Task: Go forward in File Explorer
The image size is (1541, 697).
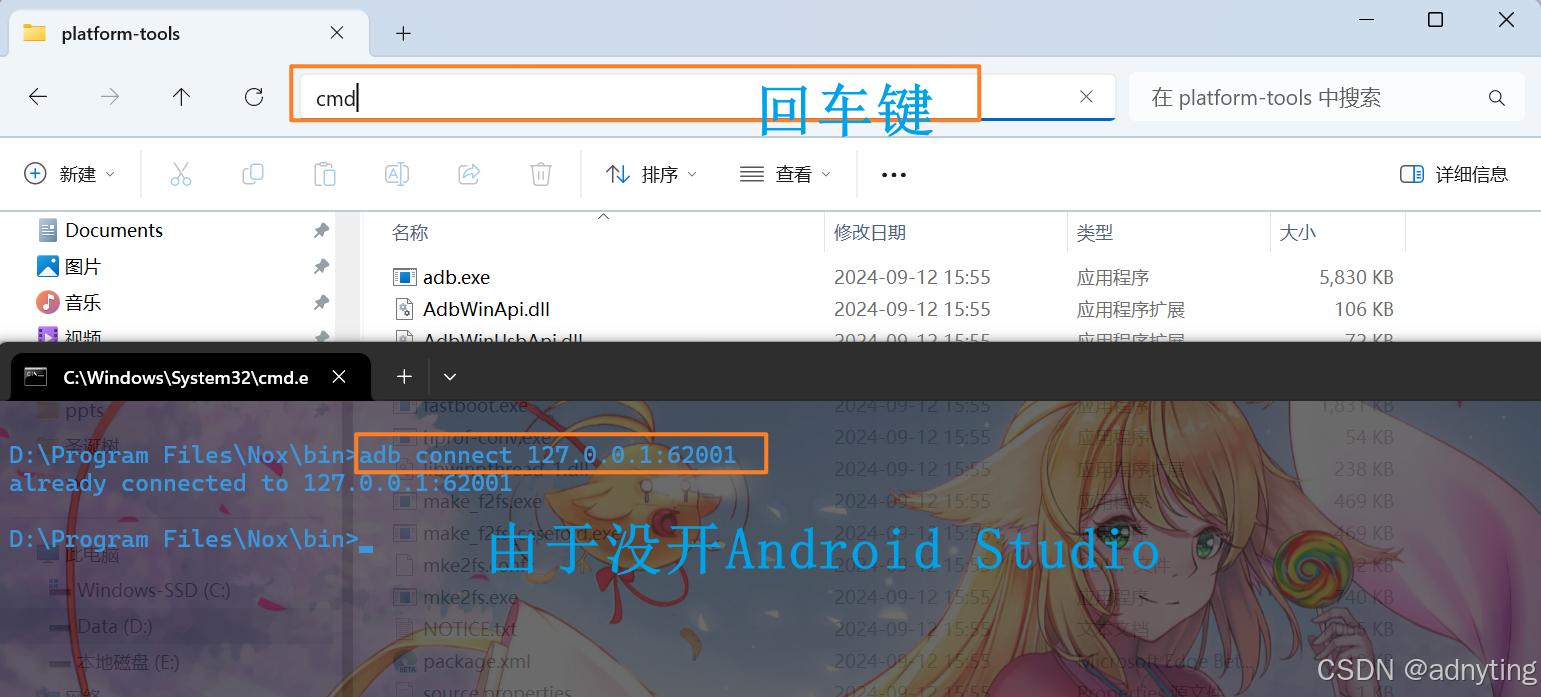Action: (x=110, y=97)
